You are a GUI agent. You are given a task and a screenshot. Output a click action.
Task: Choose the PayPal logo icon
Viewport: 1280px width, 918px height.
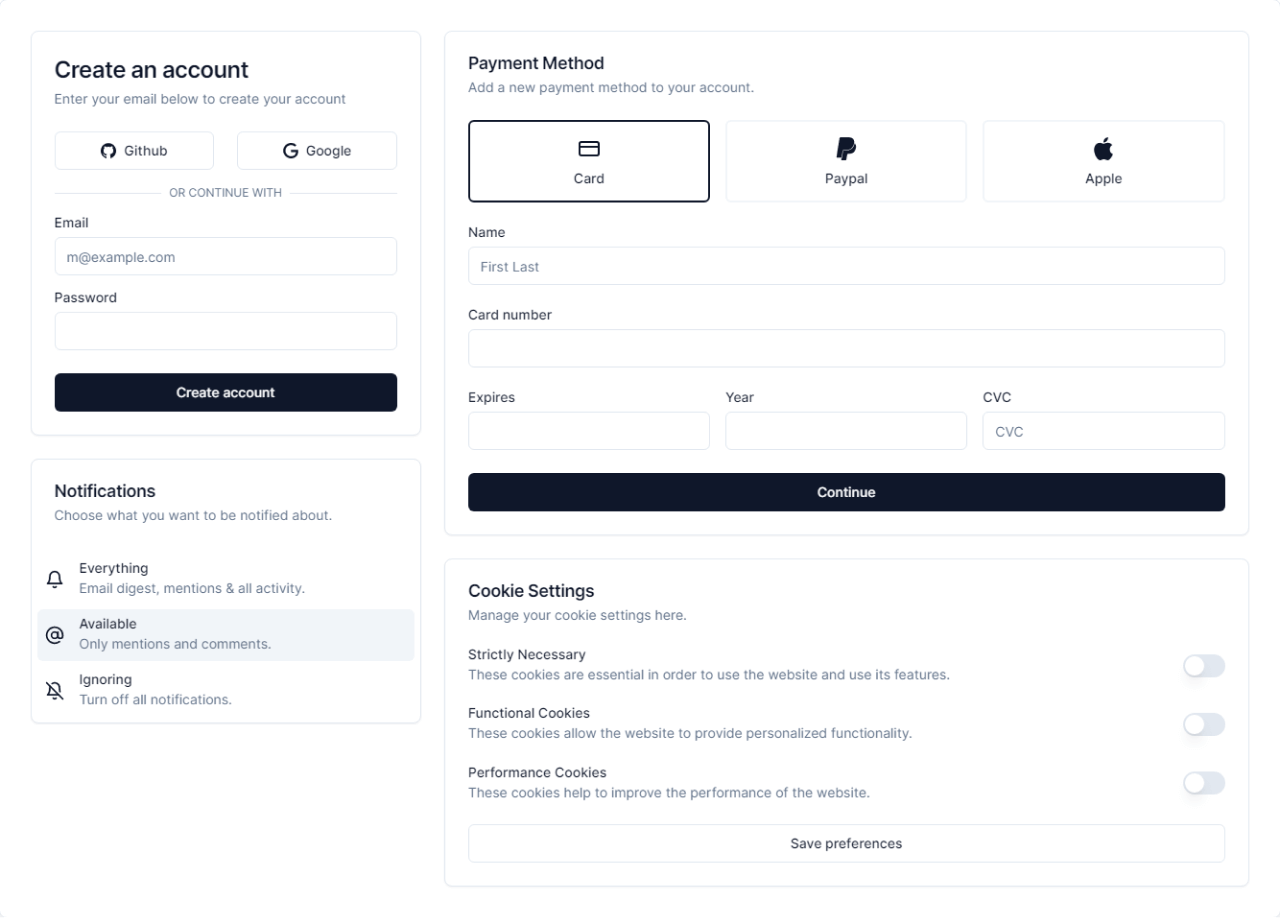click(846, 149)
